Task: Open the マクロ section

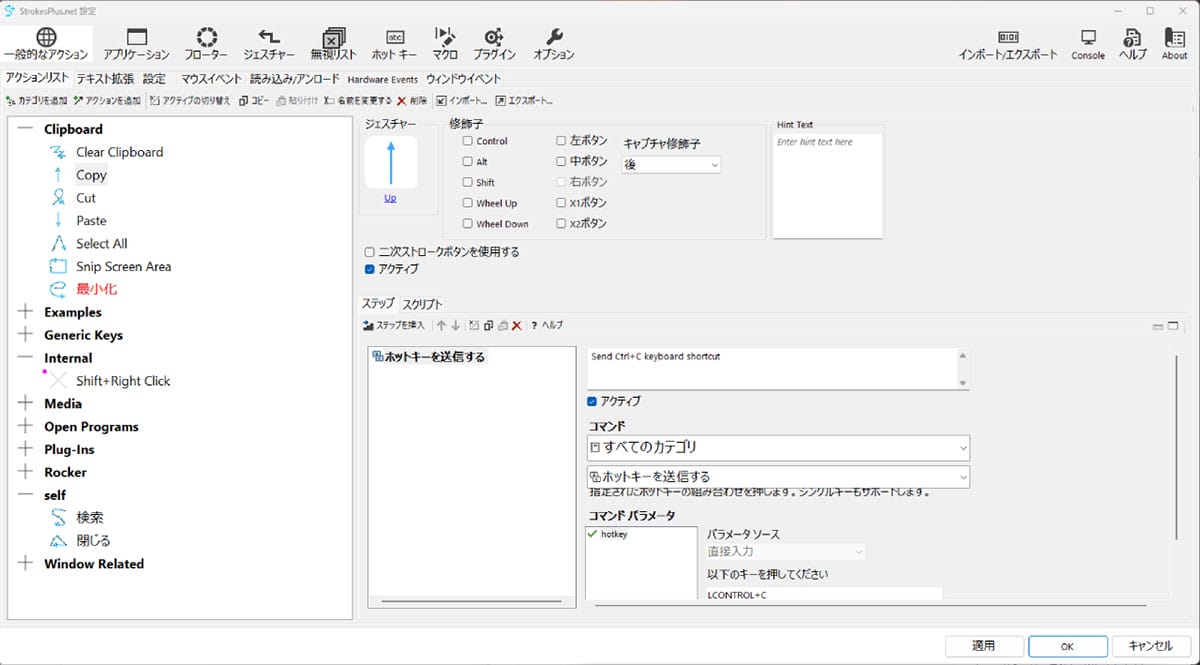Action: 445,44
